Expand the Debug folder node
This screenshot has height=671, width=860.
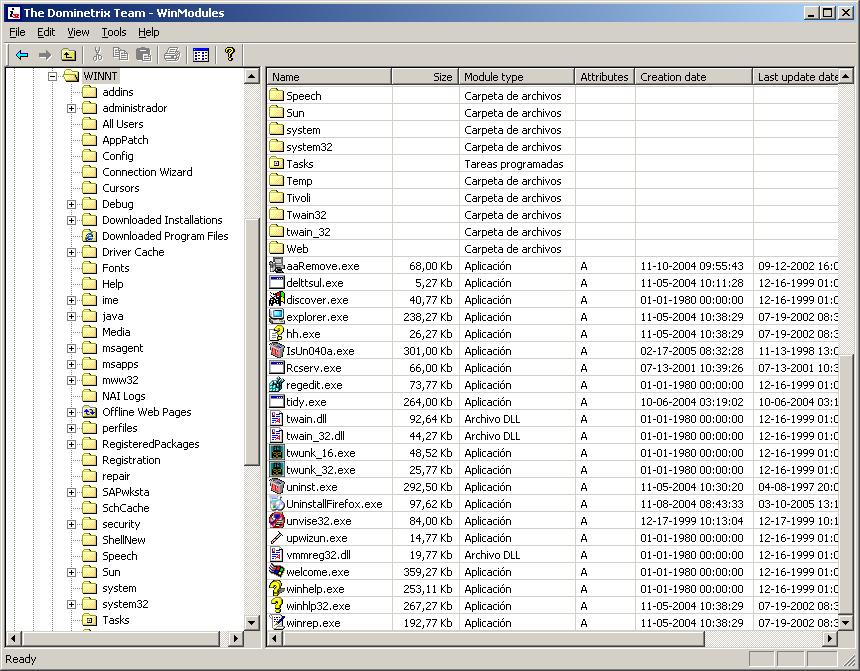tap(71, 204)
